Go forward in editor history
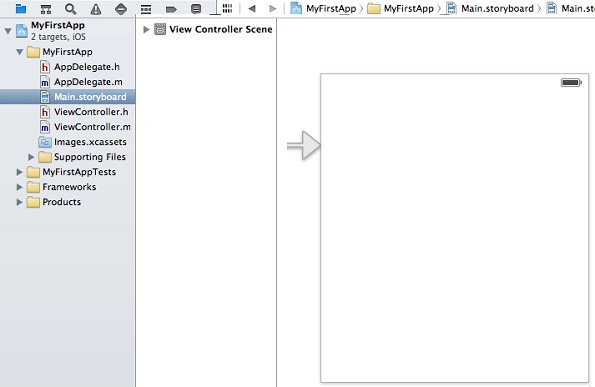 click(x=272, y=8)
